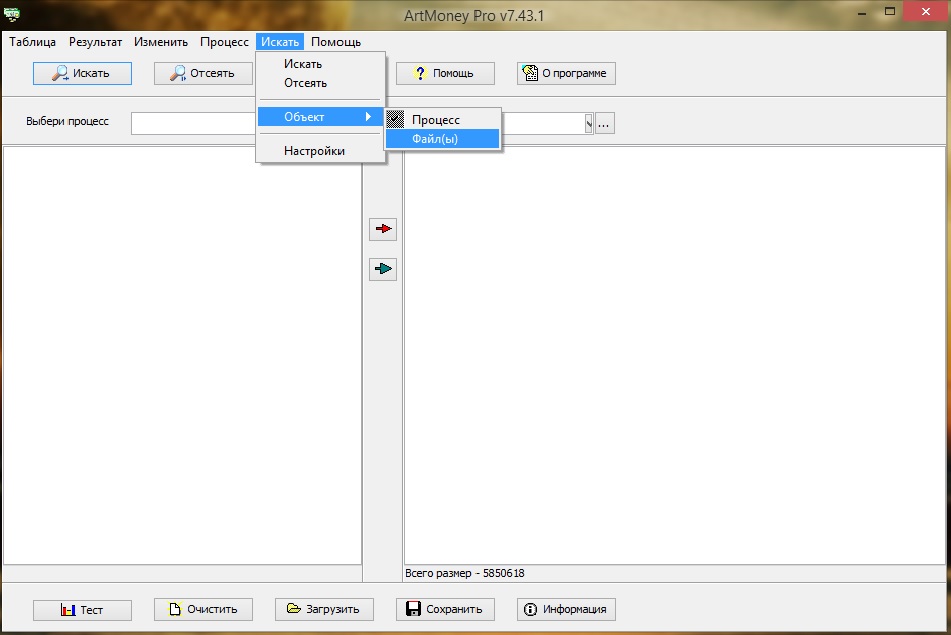Select Файл(ы) in the Объект submenu
The width and height of the screenshot is (951, 635).
click(443, 139)
